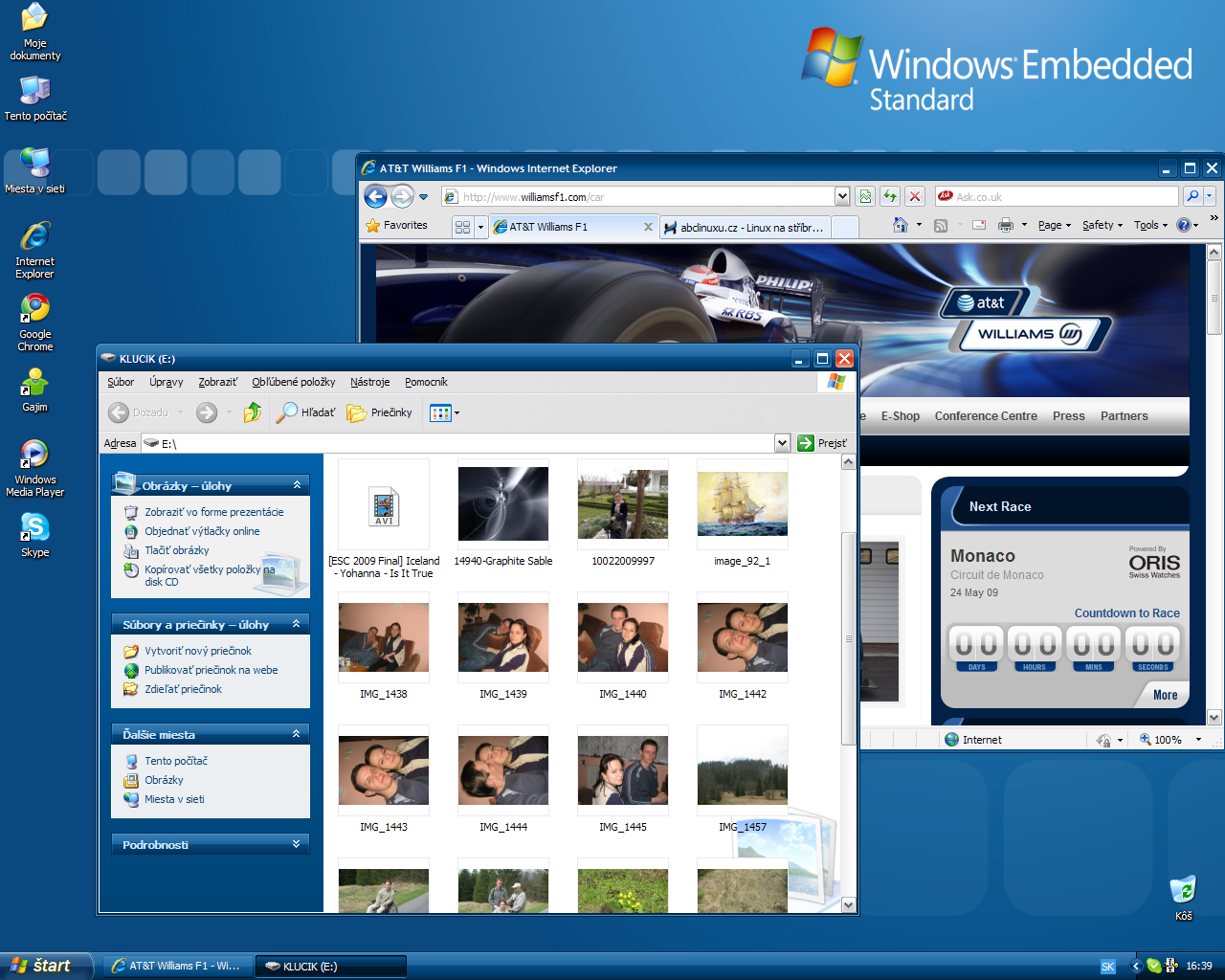Click the IE Refresh page icon
Screen dimensions: 1225x980
[x=890, y=196]
